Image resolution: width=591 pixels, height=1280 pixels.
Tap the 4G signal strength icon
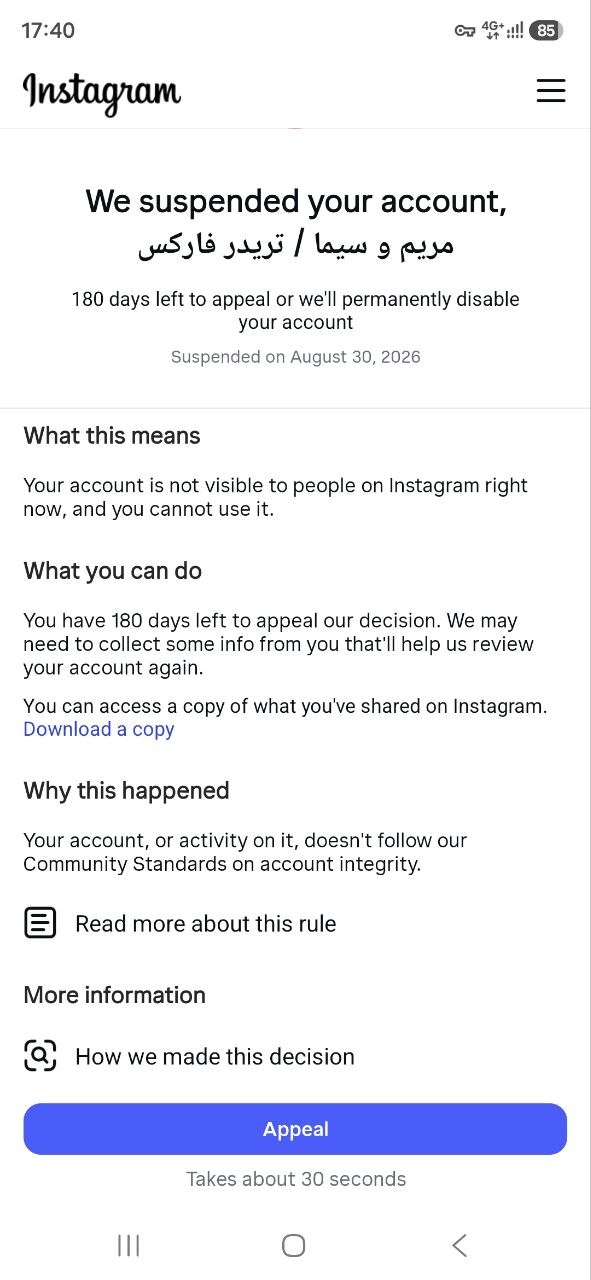503,31
